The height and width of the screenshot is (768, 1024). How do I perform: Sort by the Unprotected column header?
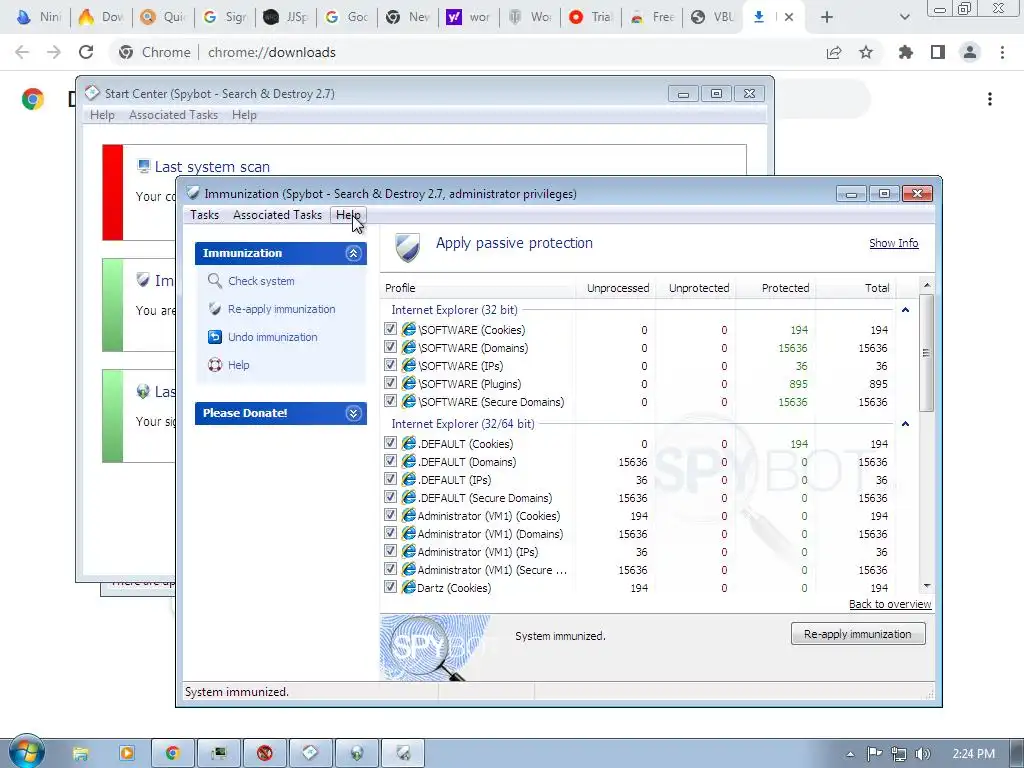pos(699,288)
